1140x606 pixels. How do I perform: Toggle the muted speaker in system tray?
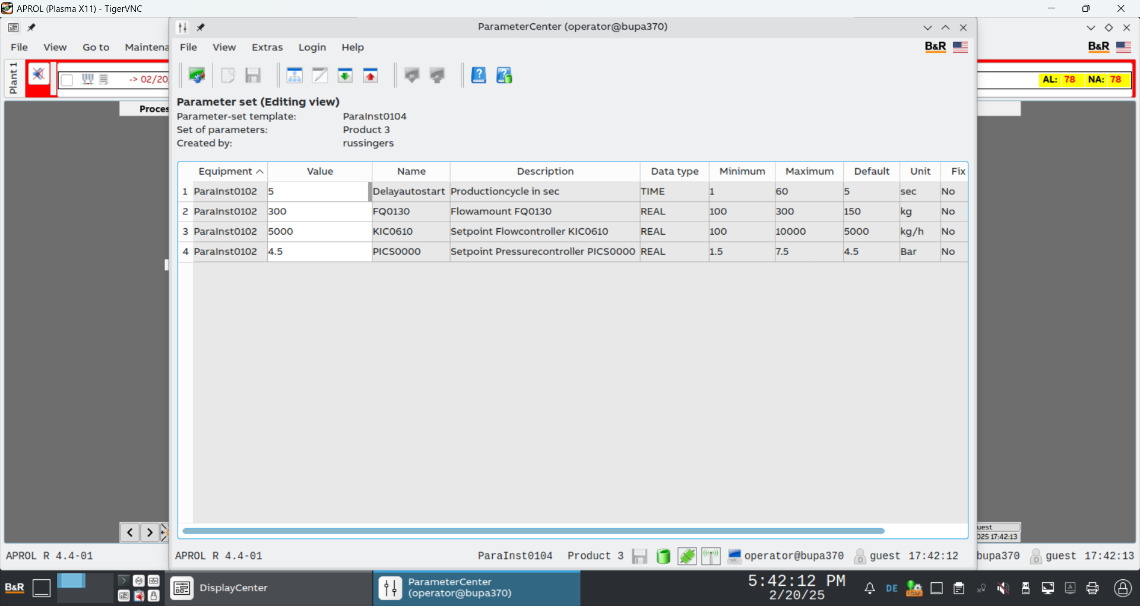coord(1002,588)
